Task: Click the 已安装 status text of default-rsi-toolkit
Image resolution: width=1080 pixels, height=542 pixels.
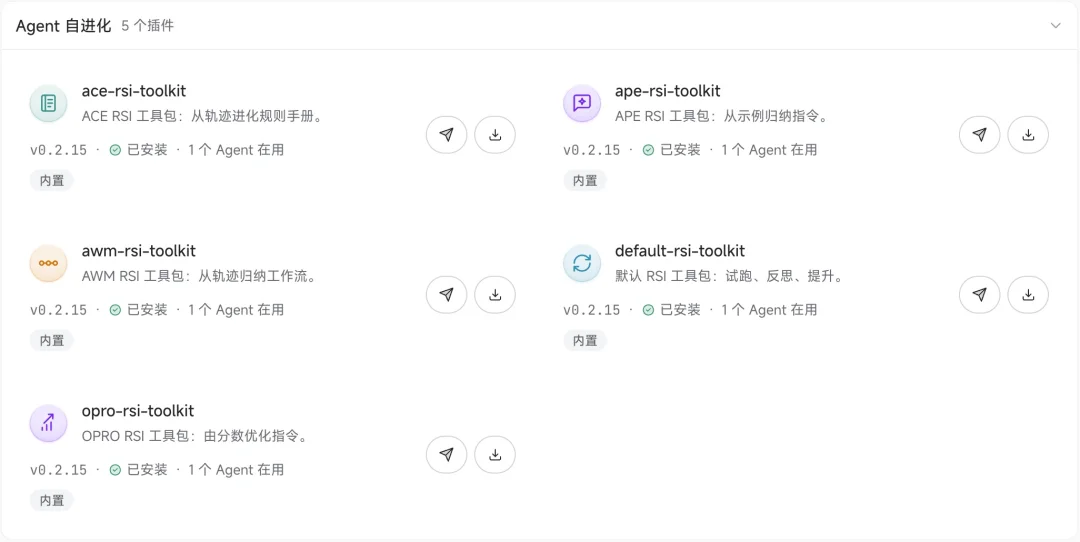Action: 681,310
